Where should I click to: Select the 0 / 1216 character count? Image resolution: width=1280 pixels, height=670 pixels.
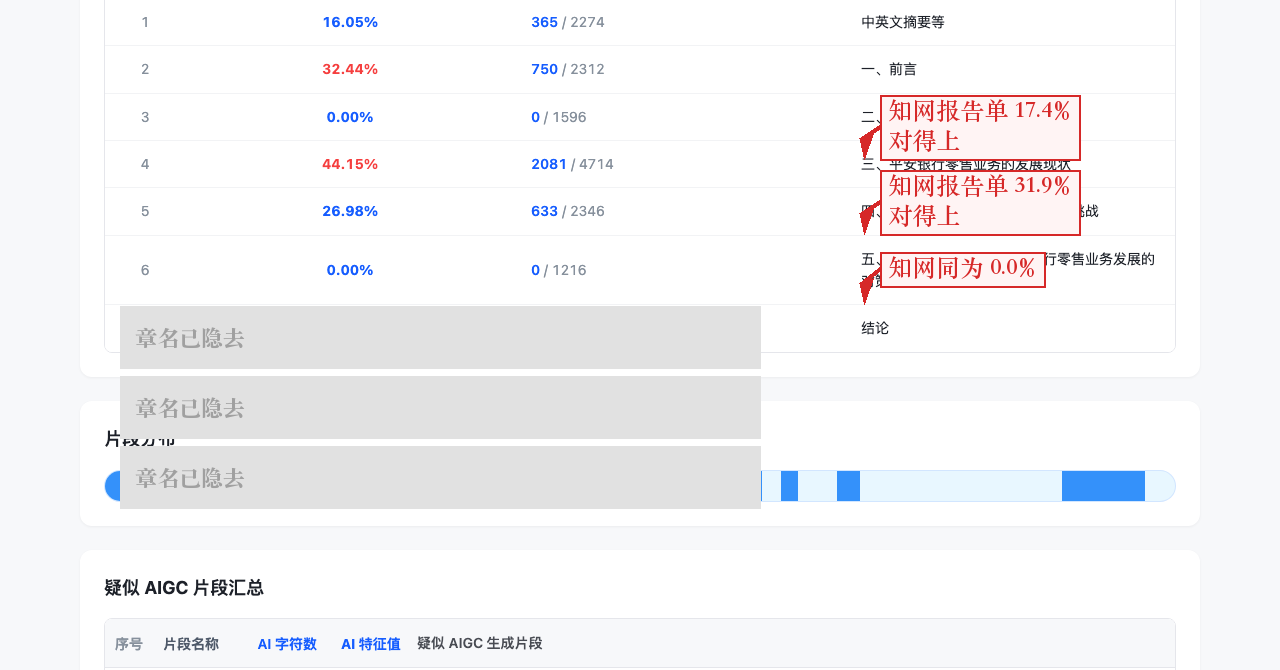(x=559, y=270)
